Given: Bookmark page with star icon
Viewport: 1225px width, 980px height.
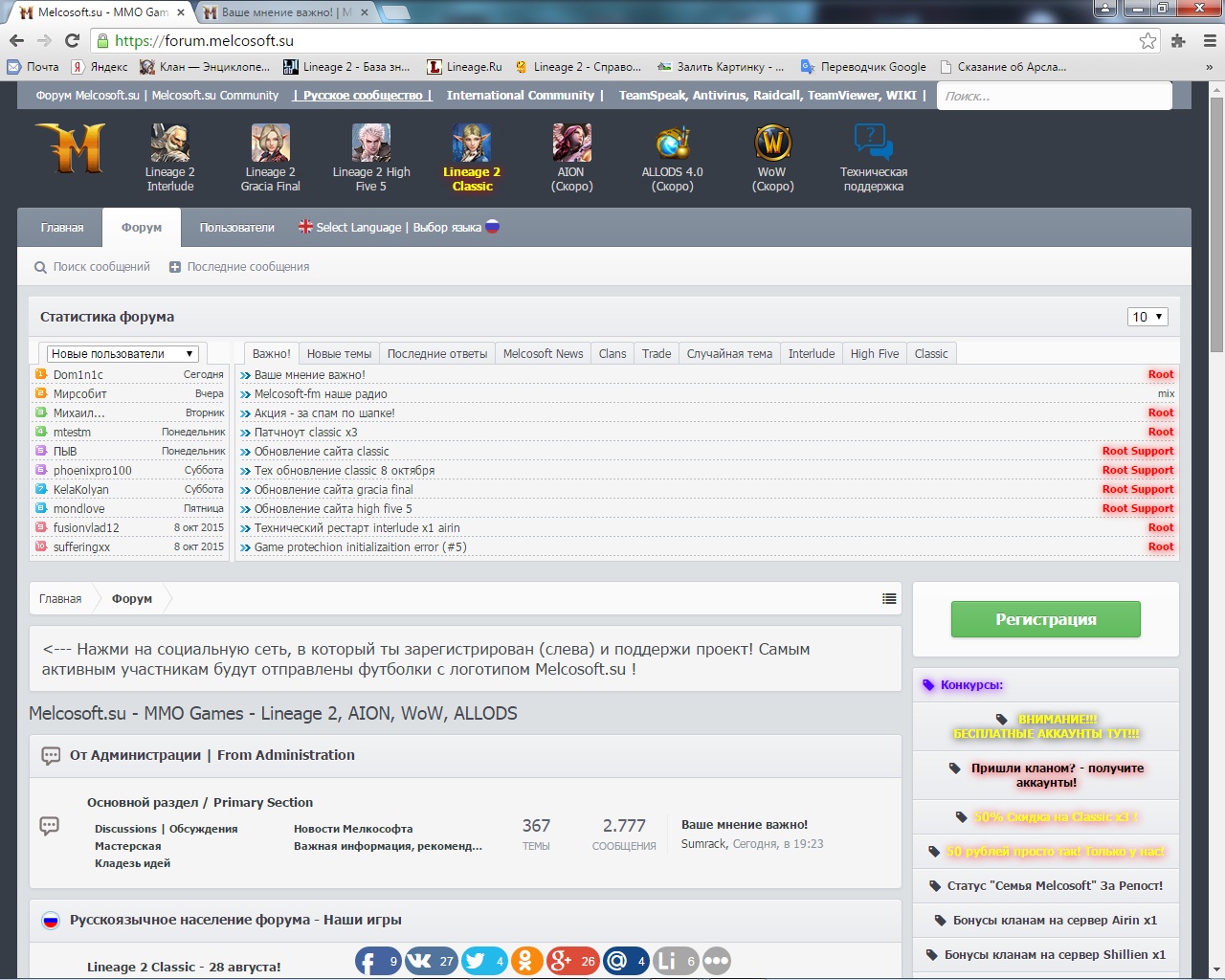Looking at the screenshot, I should [1147, 40].
